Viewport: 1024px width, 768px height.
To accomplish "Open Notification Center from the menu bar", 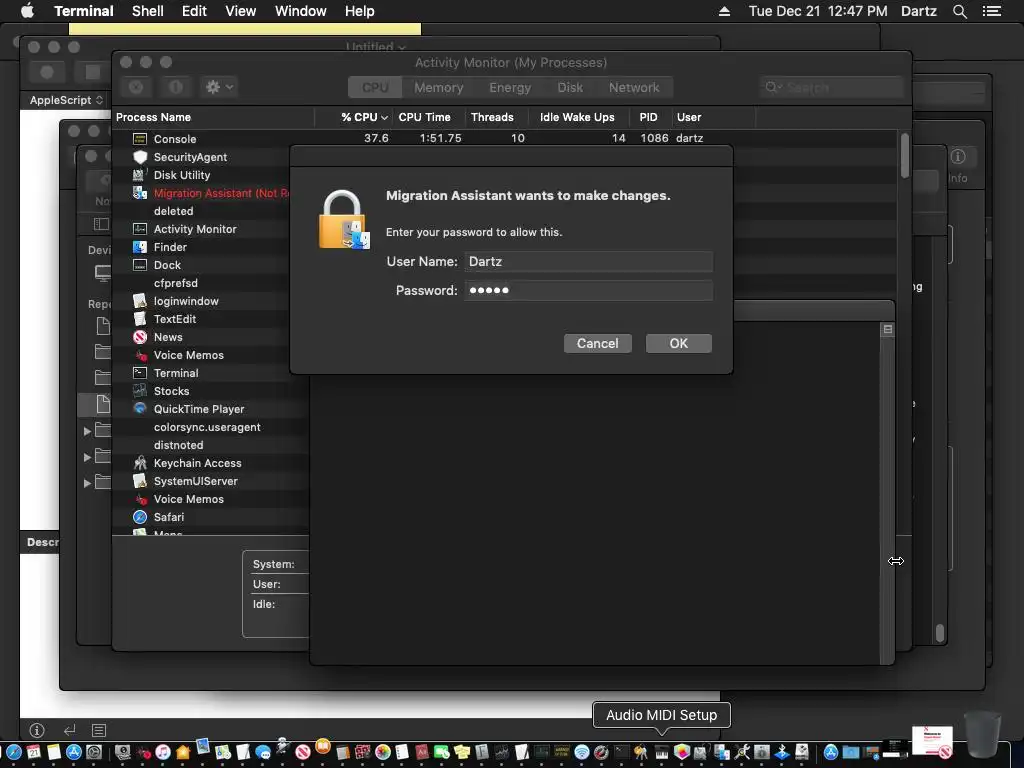I will pyautogui.click(x=991, y=11).
